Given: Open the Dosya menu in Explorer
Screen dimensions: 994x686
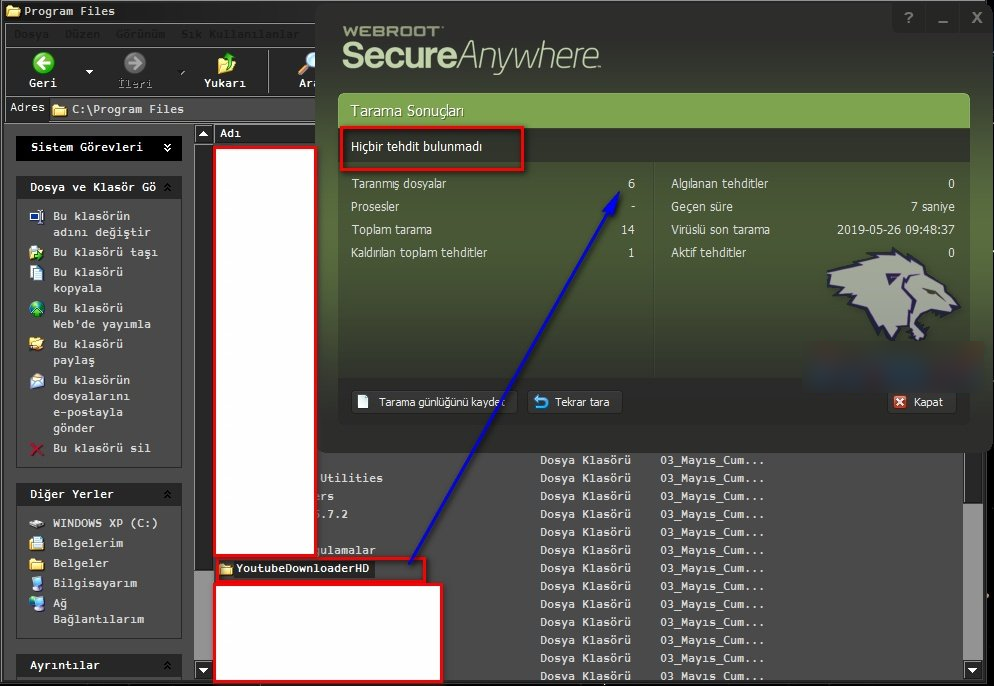Looking at the screenshot, I should tap(31, 34).
